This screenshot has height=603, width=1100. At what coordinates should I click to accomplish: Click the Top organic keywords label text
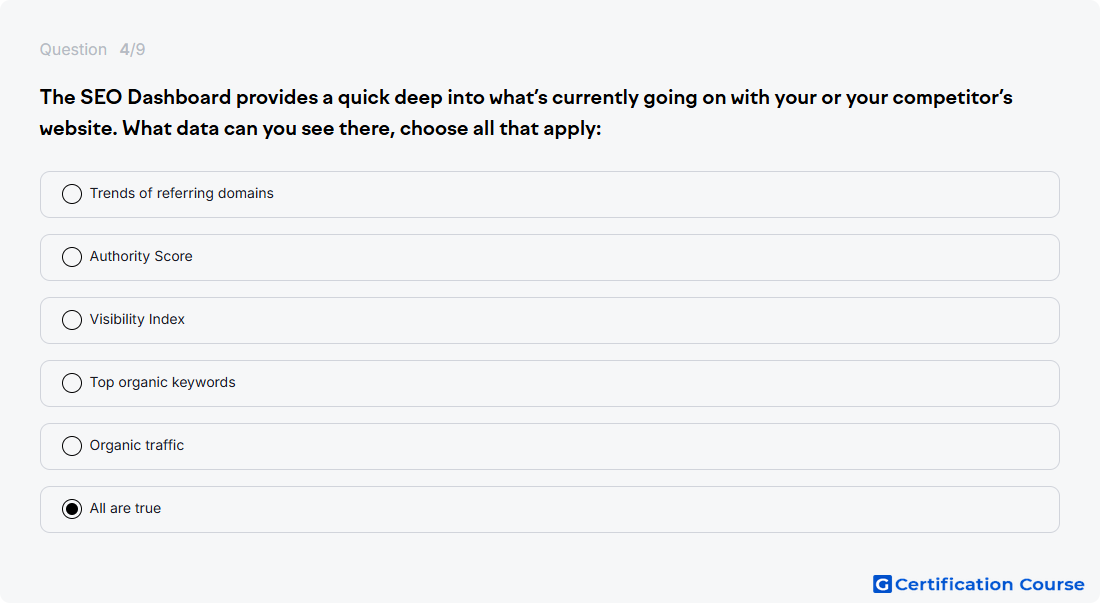pos(163,383)
